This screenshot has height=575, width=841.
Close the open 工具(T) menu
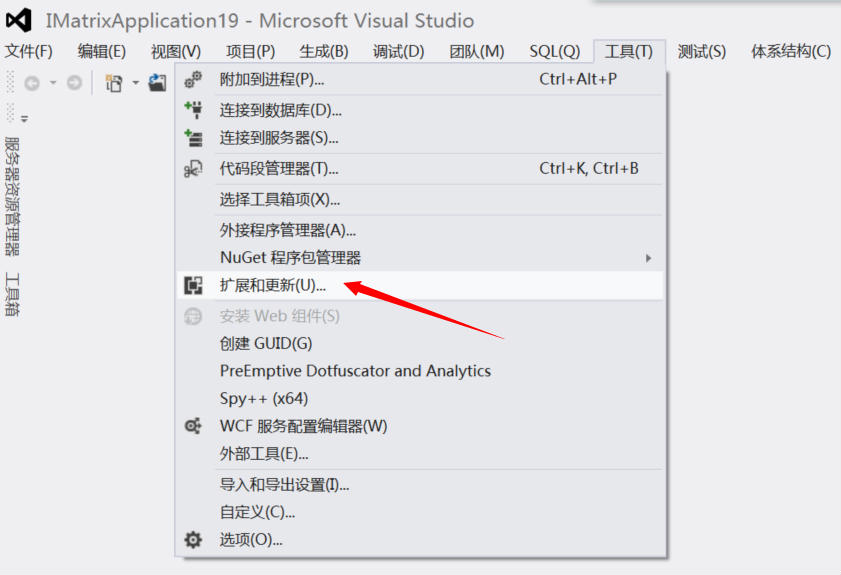coord(629,51)
